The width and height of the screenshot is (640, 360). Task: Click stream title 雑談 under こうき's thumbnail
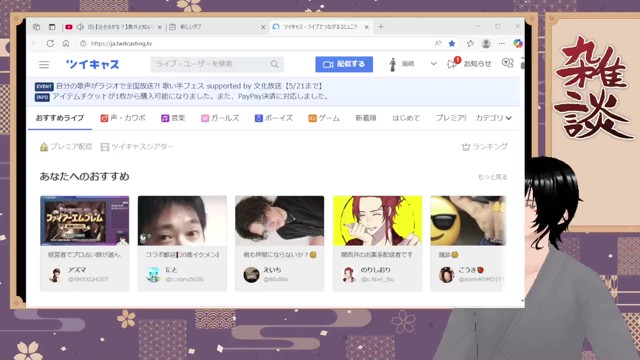[448, 255]
